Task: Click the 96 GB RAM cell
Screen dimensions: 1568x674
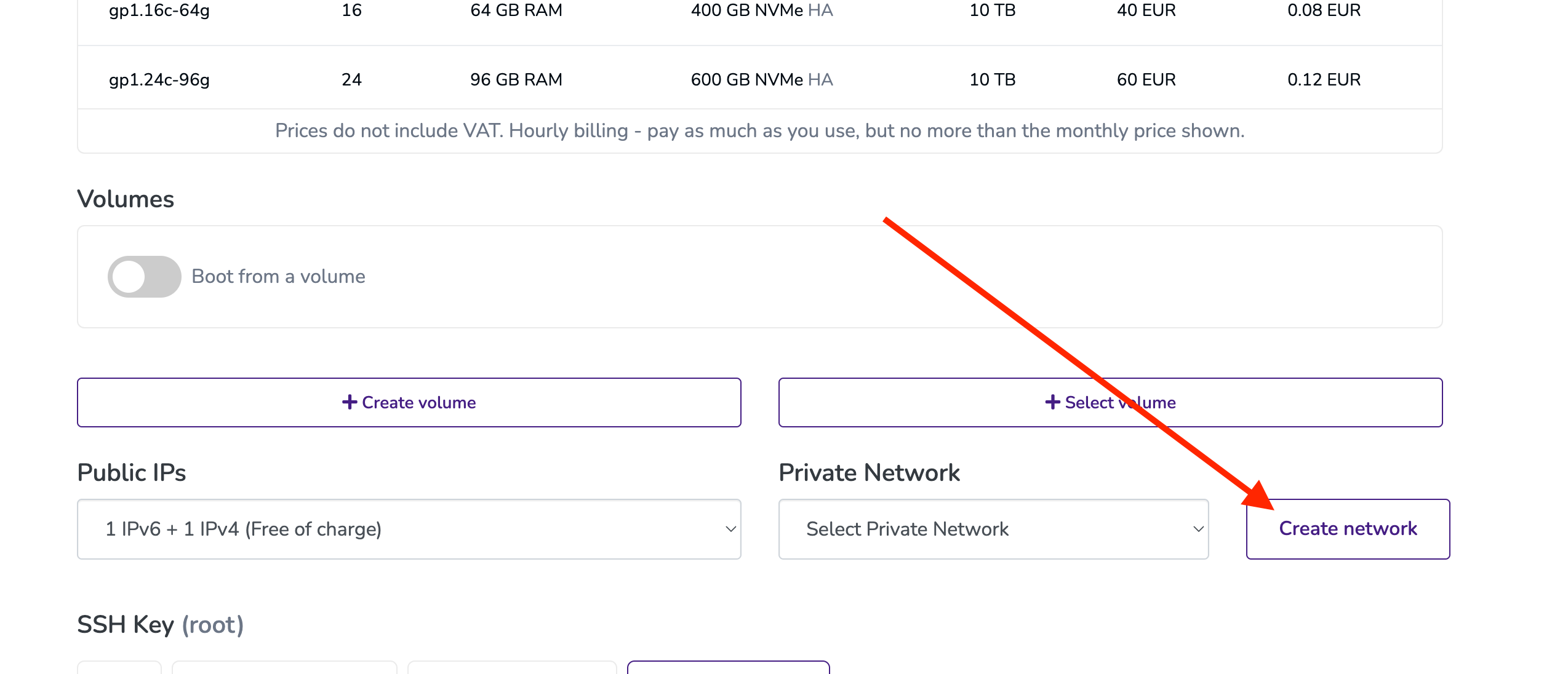Action: coord(516,80)
